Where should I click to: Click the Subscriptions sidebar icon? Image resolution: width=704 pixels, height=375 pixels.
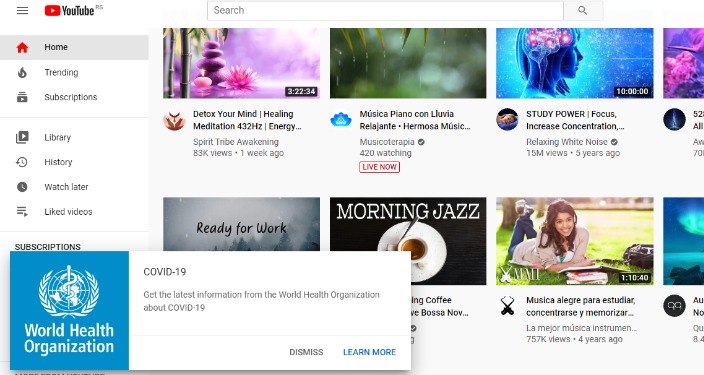point(22,97)
